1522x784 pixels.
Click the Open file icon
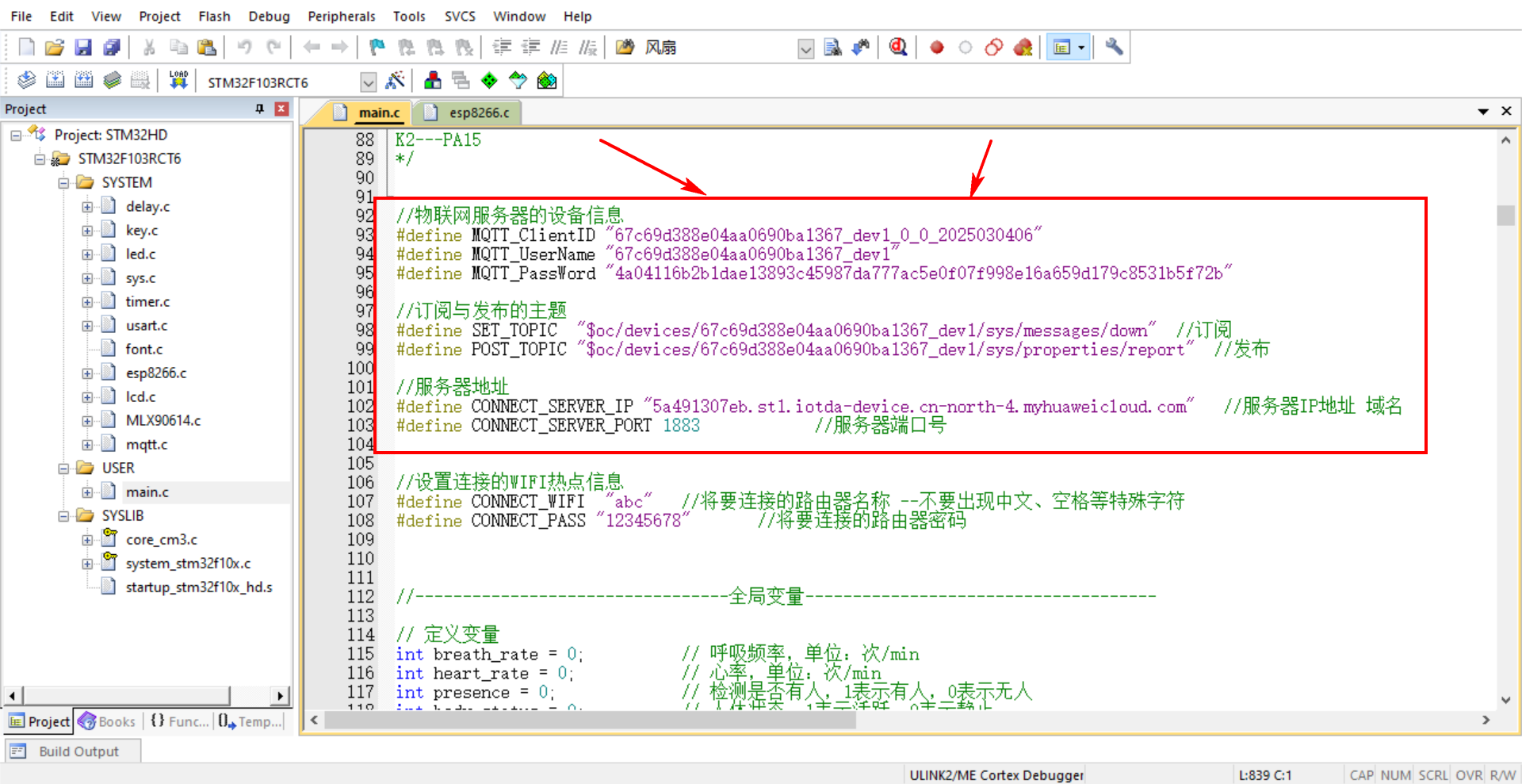click(x=55, y=48)
